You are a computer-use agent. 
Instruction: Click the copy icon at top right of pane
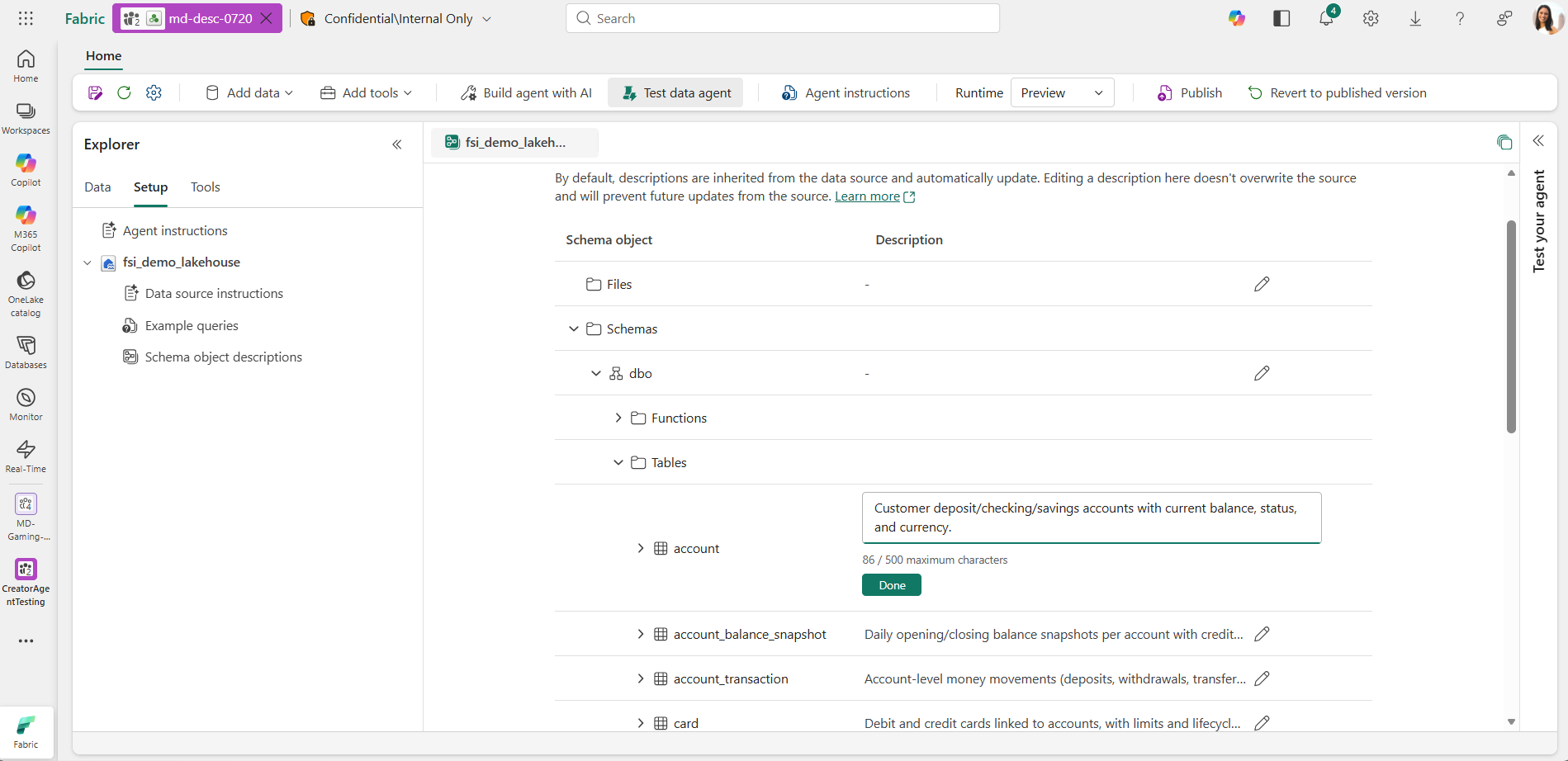(x=1504, y=142)
